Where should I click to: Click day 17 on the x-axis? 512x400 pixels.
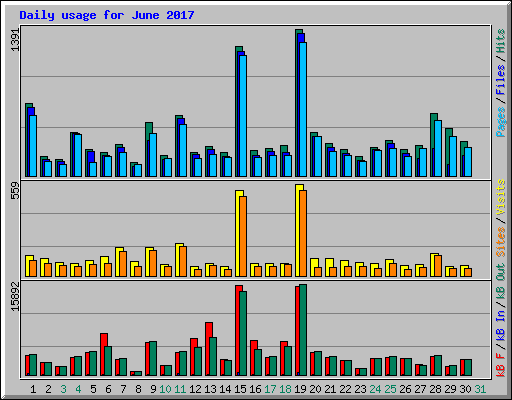coord(270,389)
